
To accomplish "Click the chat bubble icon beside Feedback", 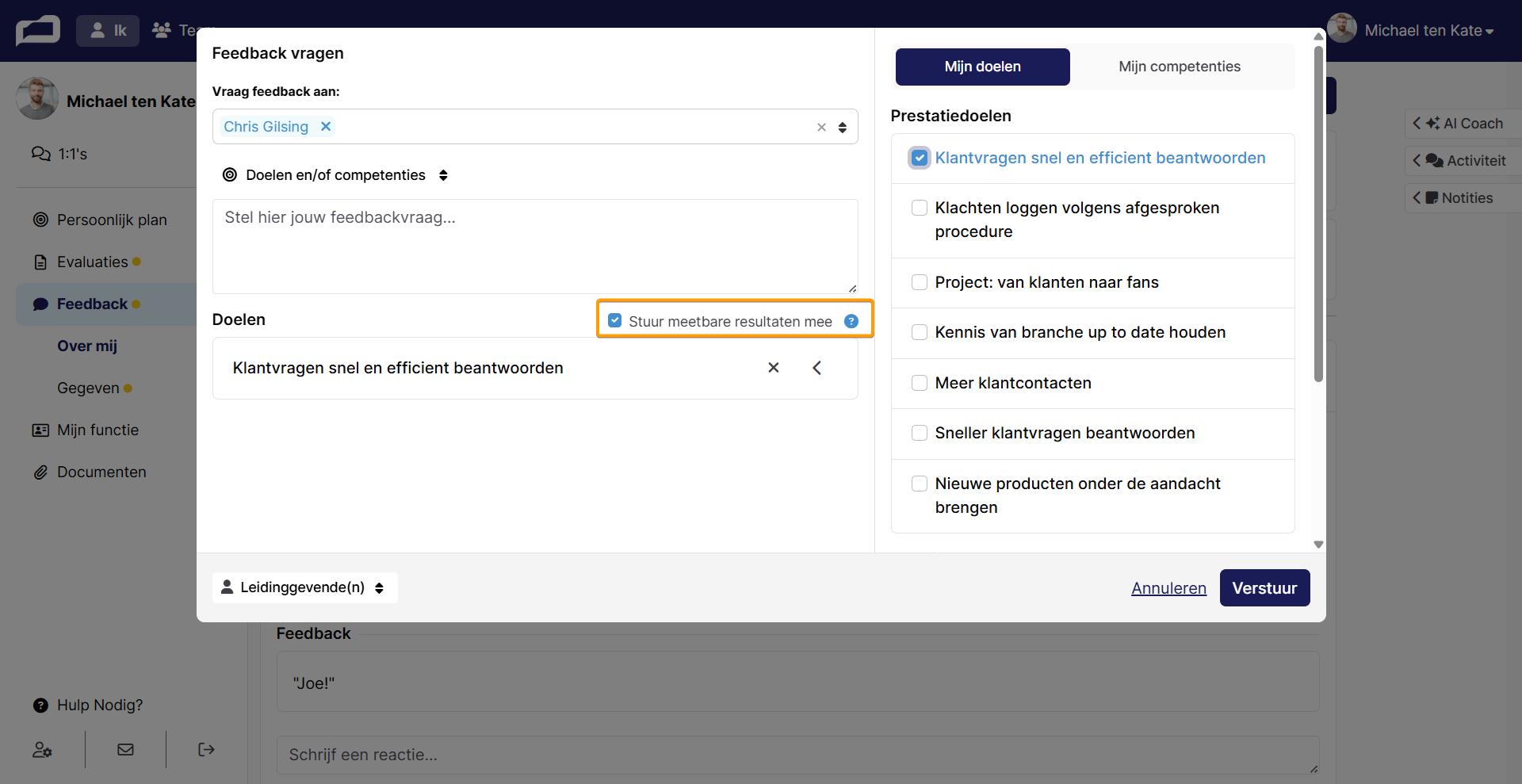I will point(40,304).
